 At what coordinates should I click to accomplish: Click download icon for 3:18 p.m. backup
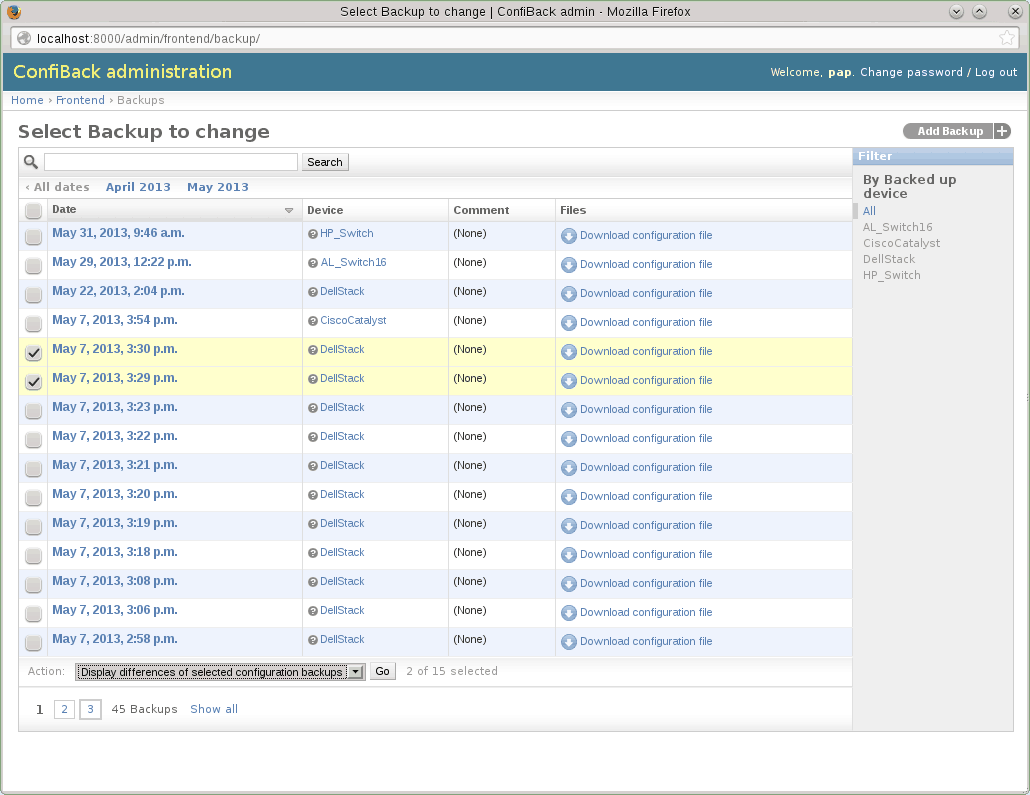pyautogui.click(x=569, y=555)
